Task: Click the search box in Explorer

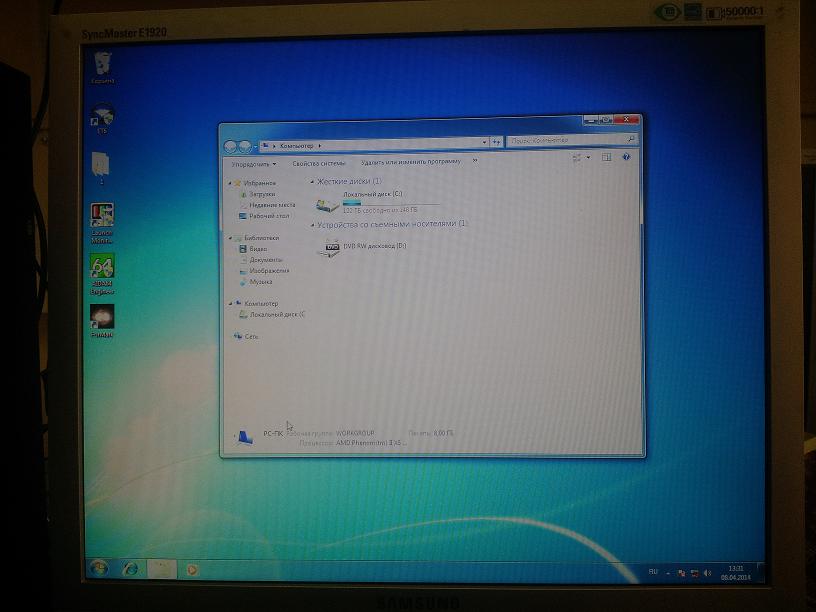Action: (x=570, y=141)
